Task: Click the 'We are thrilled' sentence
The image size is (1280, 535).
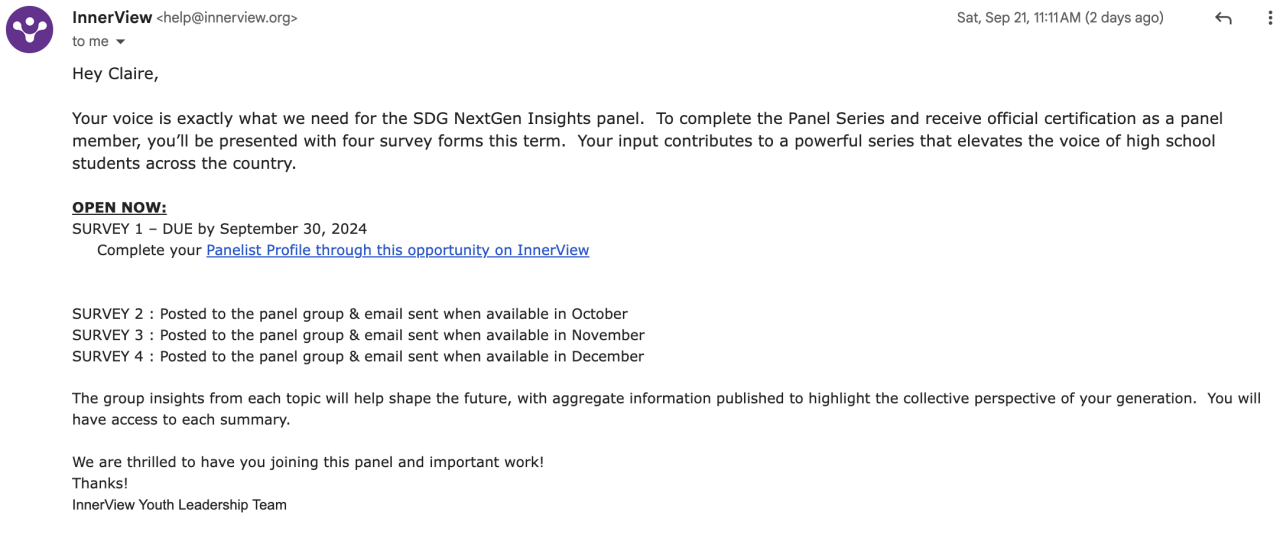Action: [308, 462]
